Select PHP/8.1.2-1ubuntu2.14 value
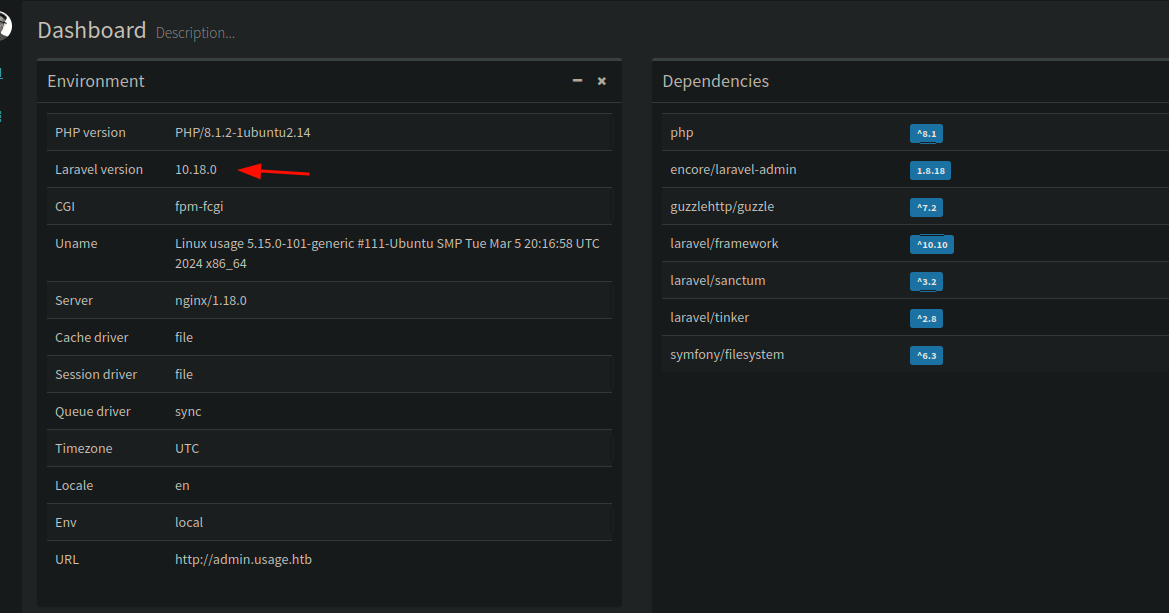 [x=242, y=133]
